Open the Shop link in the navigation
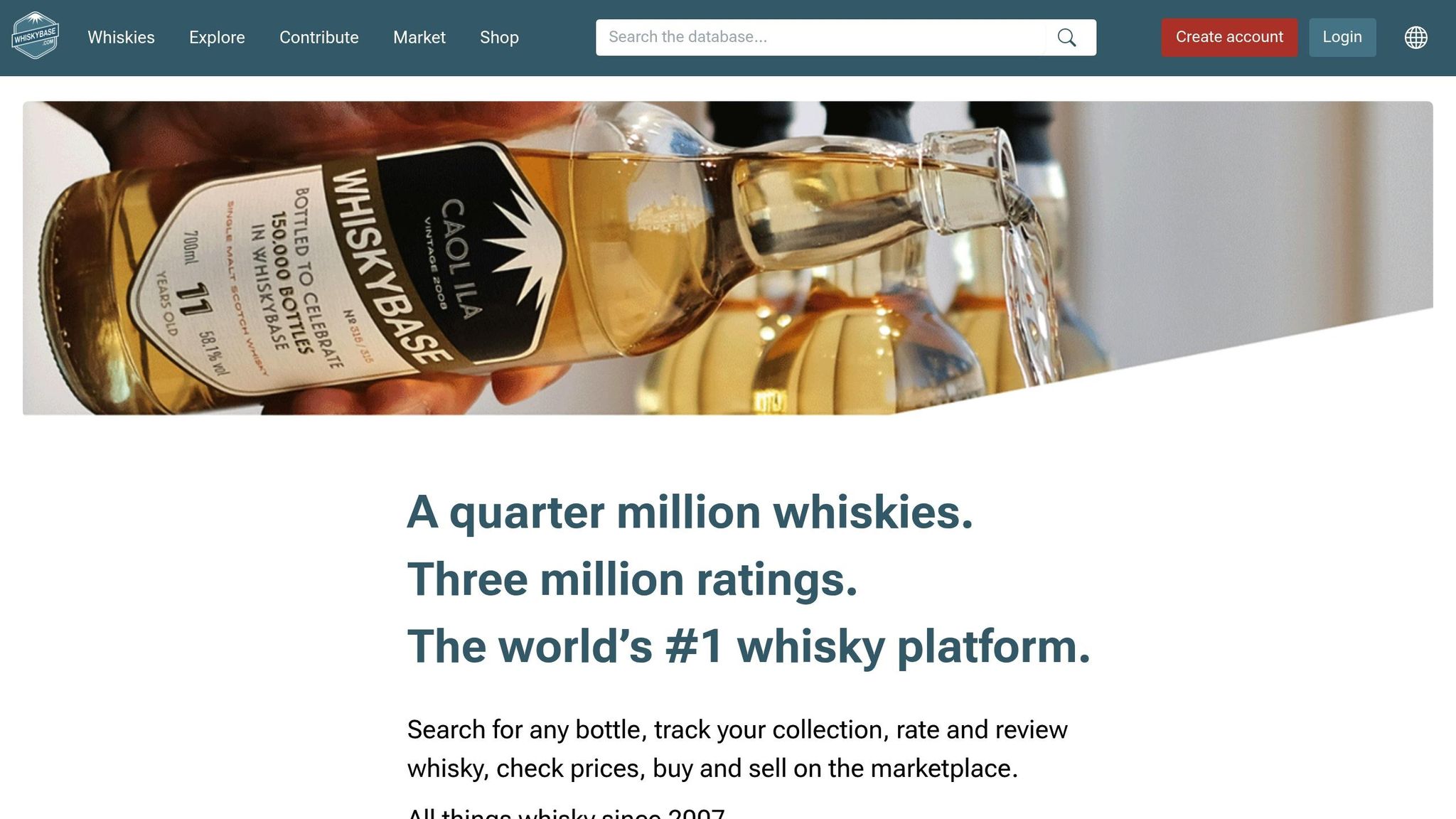Screen dimensions: 1456x819 499,37
